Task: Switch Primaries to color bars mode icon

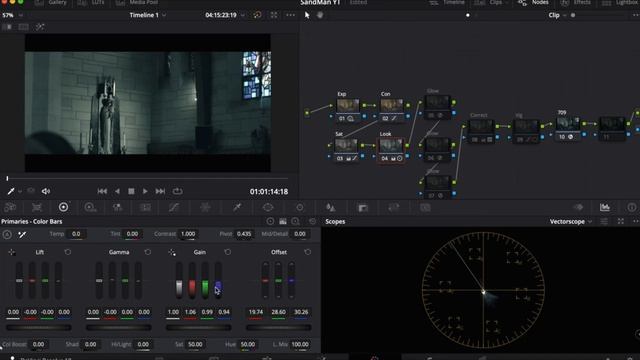Action: pos(283,221)
